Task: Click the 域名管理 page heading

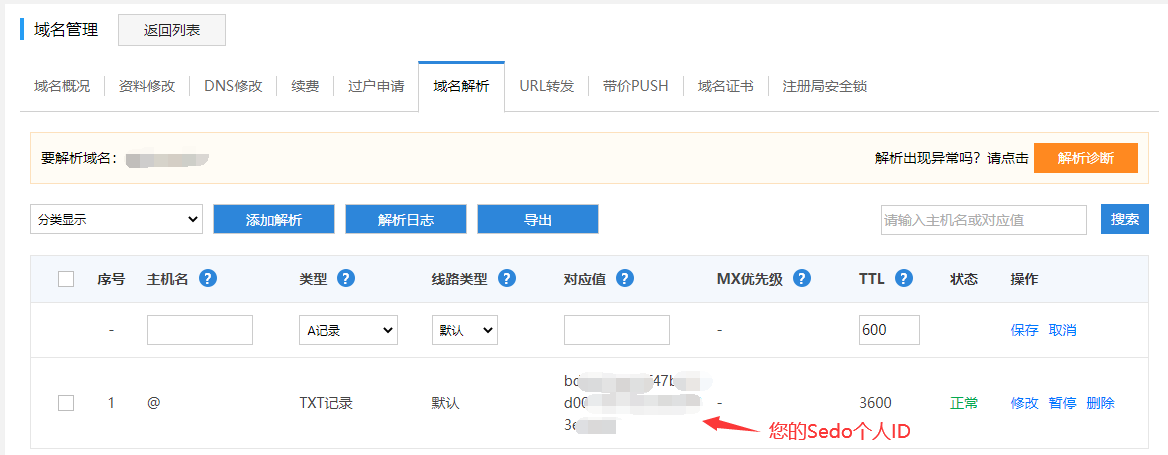Action: point(66,30)
